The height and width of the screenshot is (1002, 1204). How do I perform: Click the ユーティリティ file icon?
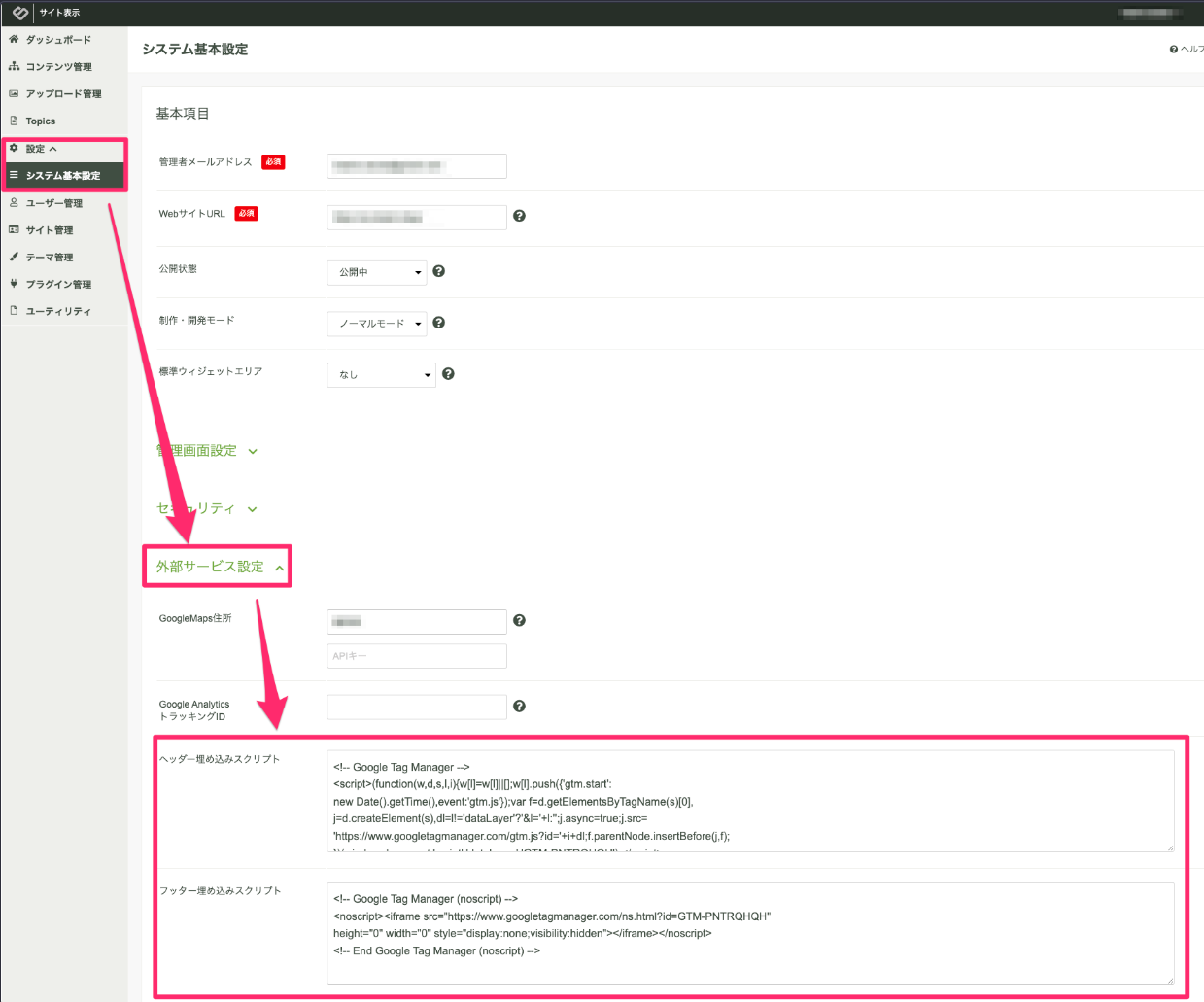[x=14, y=311]
